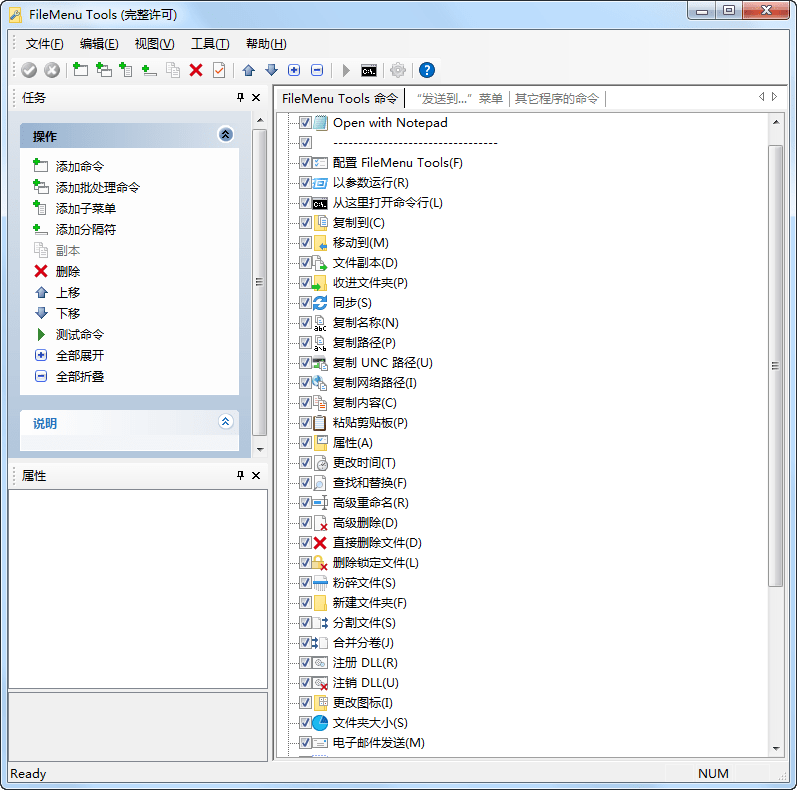Click the 删除锁定文件(L) lock icon
Image resolution: width=797 pixels, height=790 pixels.
(x=320, y=563)
